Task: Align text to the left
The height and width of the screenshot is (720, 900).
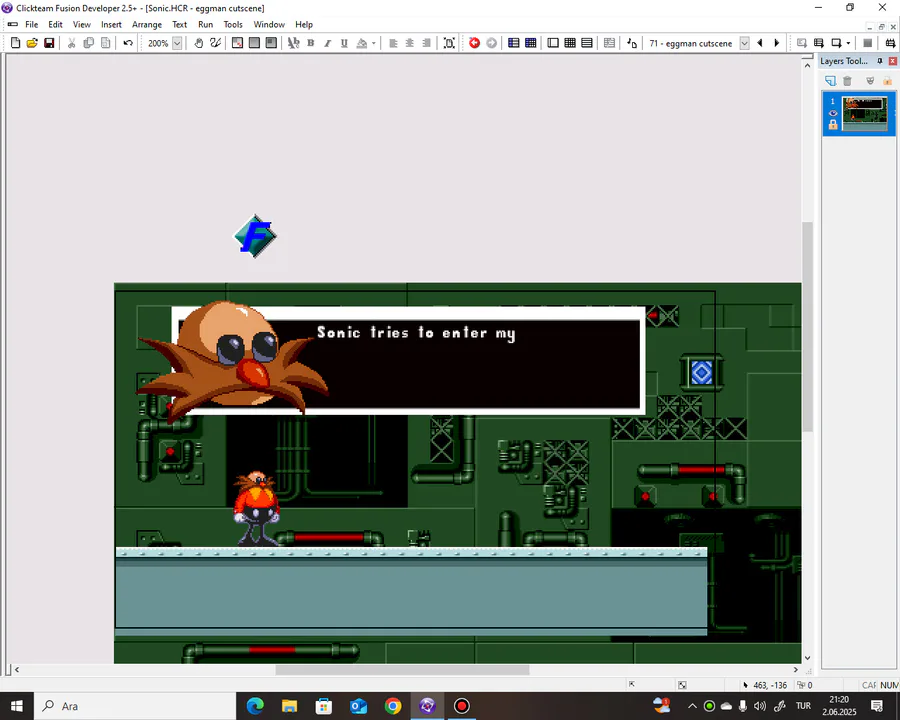Action: (393, 43)
